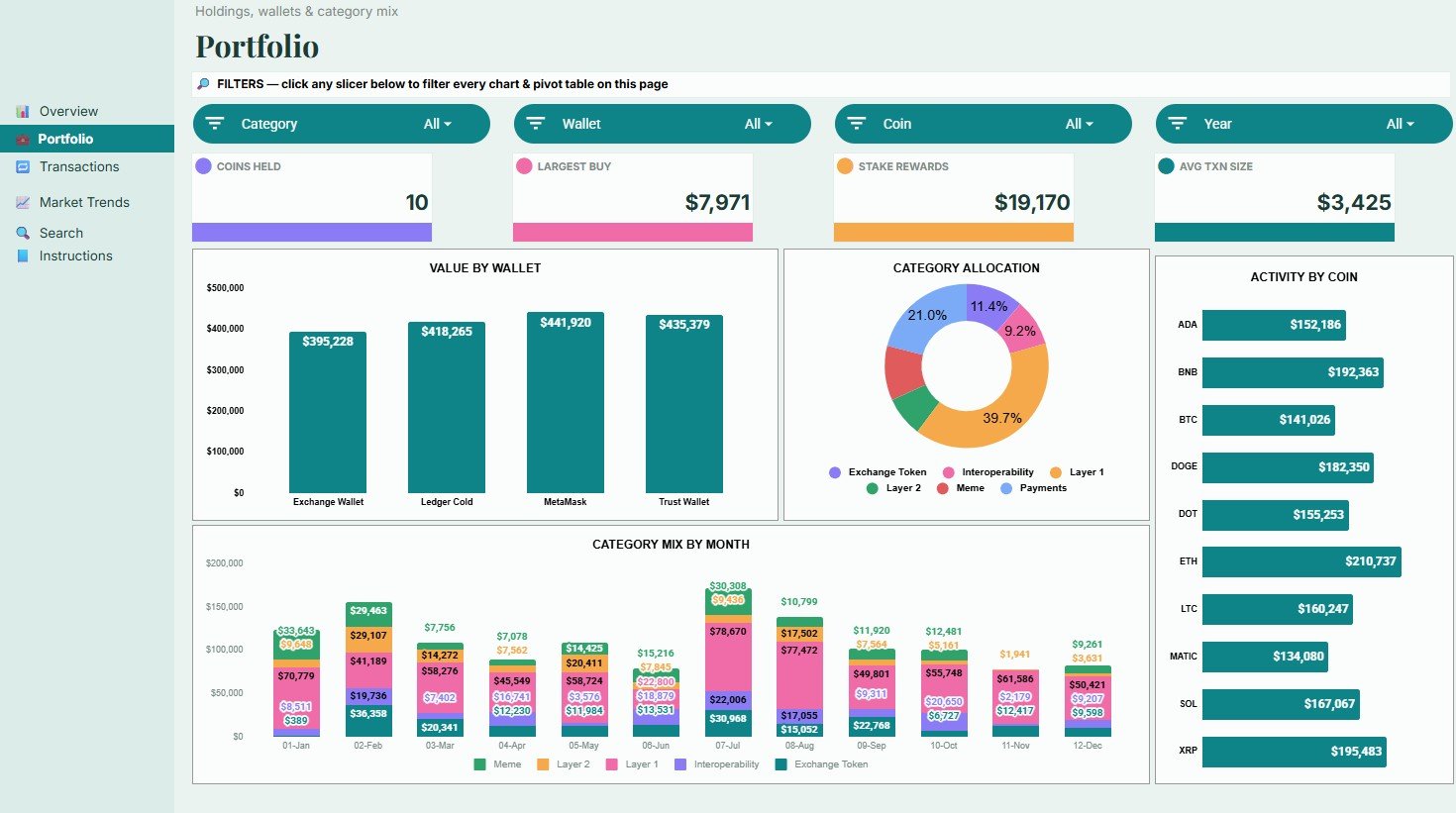Click the MATIC bar $134,080

pos(1265,657)
